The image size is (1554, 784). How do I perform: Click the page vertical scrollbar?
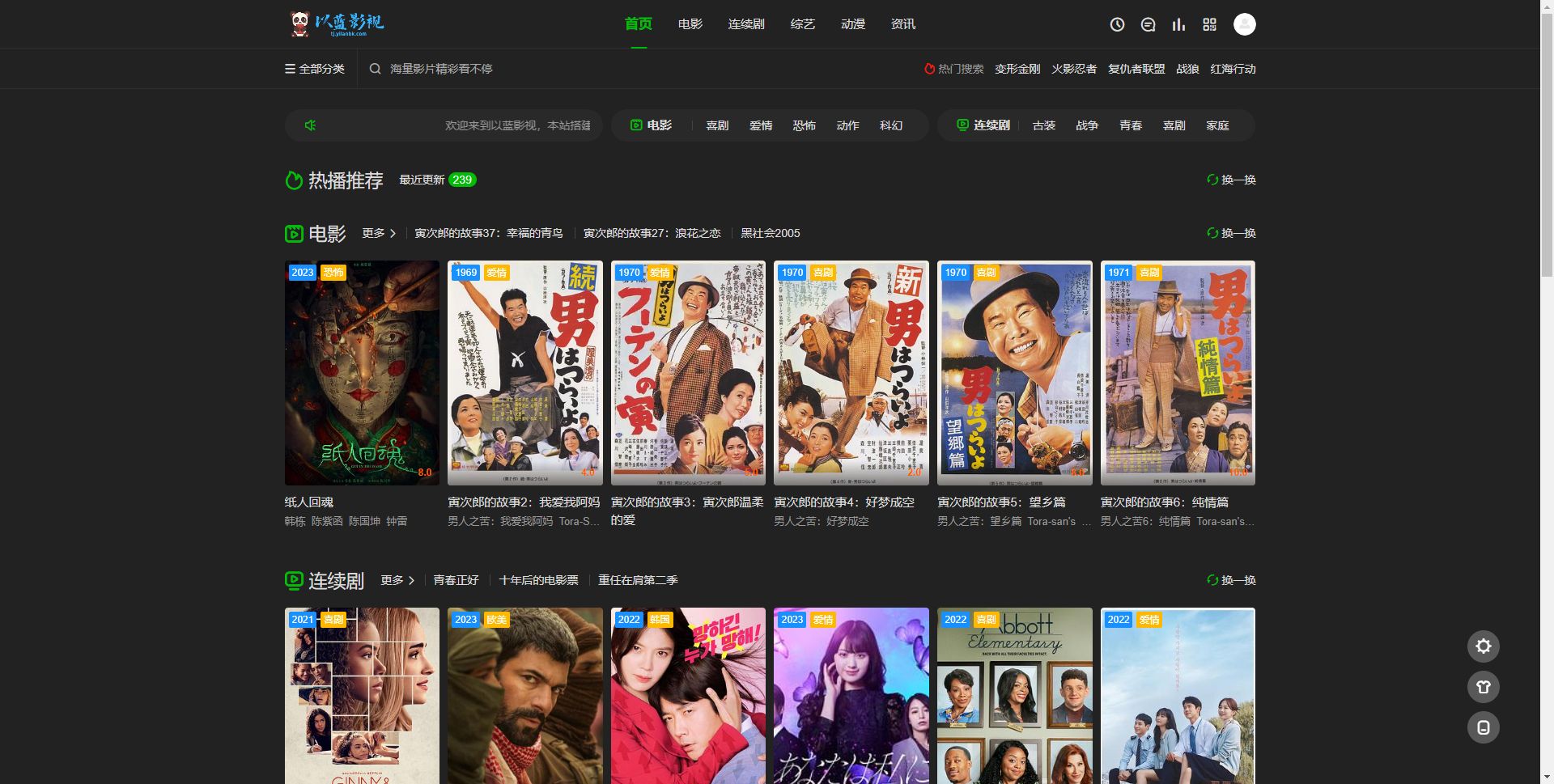(x=1547, y=146)
